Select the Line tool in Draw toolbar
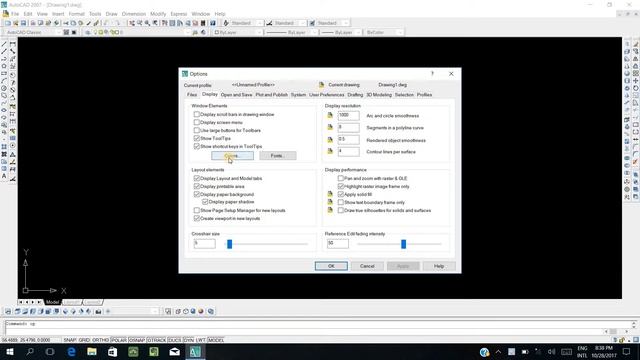The image size is (640, 360). (4, 44)
